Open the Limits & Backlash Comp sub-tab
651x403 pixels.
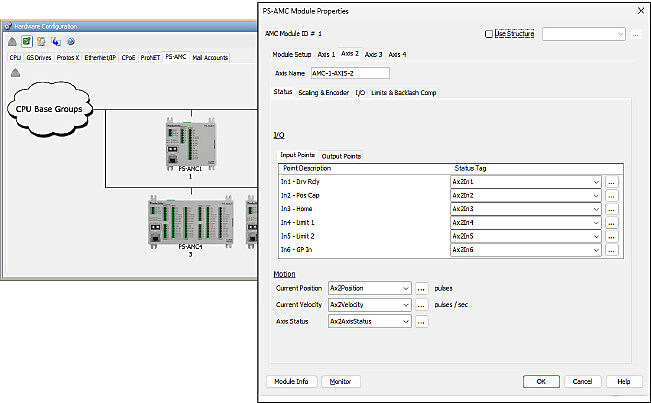pos(404,93)
